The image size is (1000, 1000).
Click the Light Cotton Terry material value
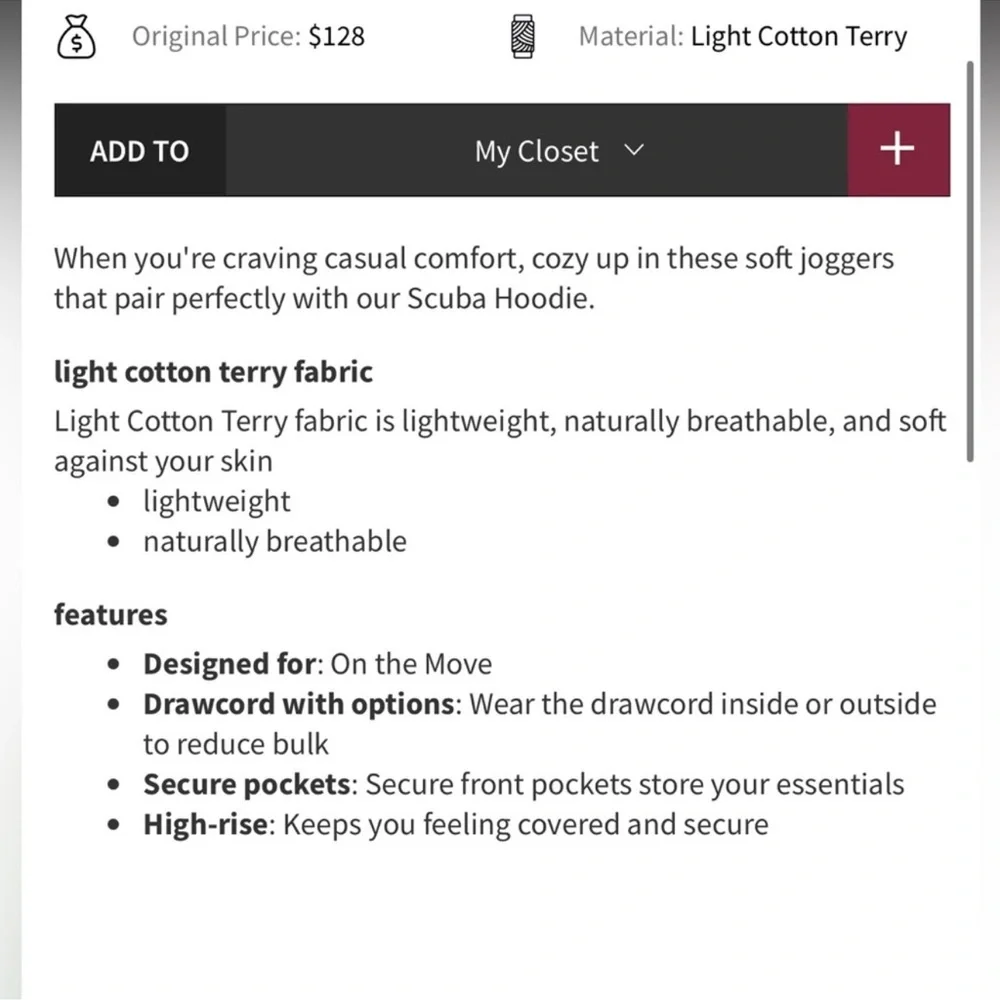pyautogui.click(x=798, y=36)
